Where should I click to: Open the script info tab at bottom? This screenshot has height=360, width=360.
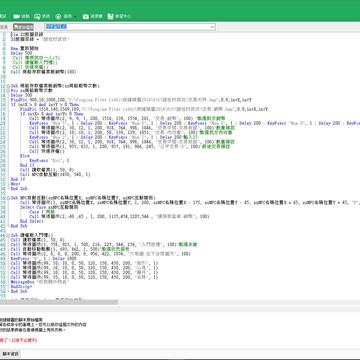point(11,354)
